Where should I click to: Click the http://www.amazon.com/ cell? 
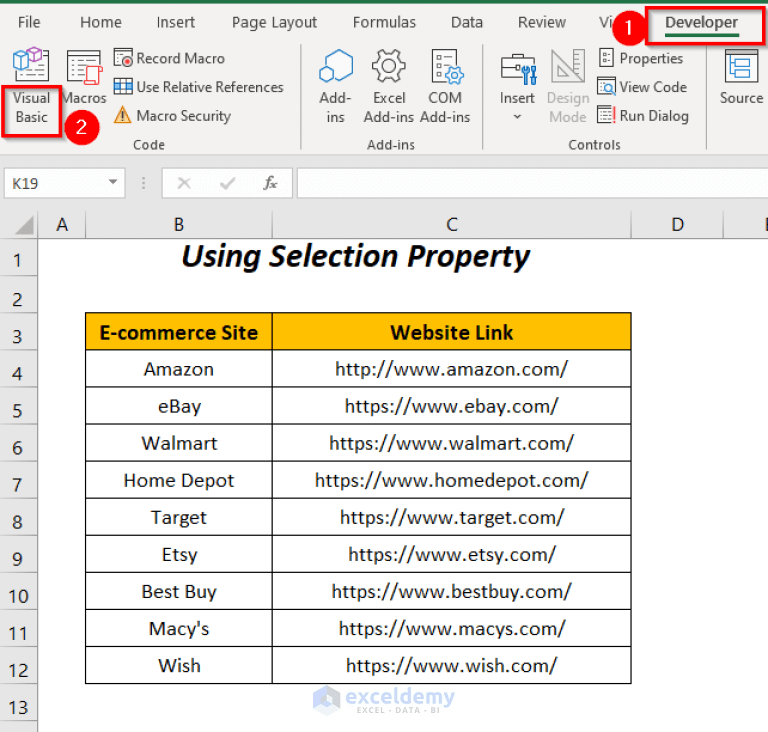452,369
